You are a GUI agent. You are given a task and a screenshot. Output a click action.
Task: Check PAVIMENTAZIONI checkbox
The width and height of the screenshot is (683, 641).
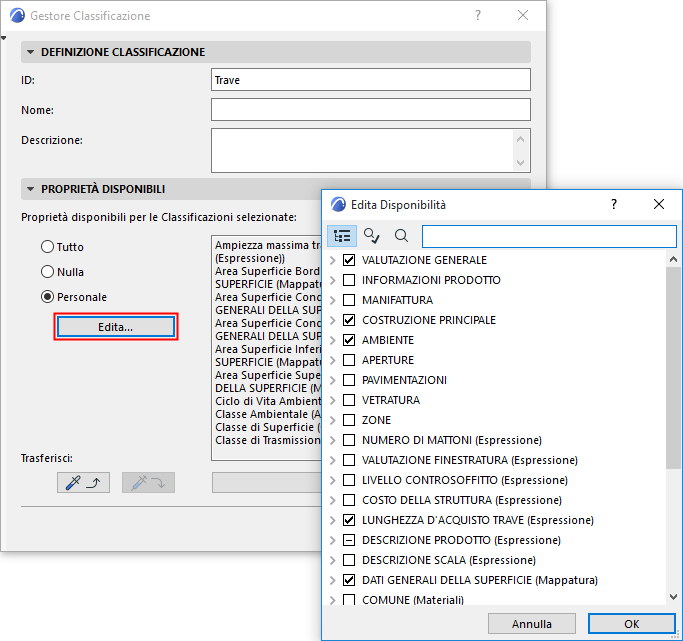[349, 380]
